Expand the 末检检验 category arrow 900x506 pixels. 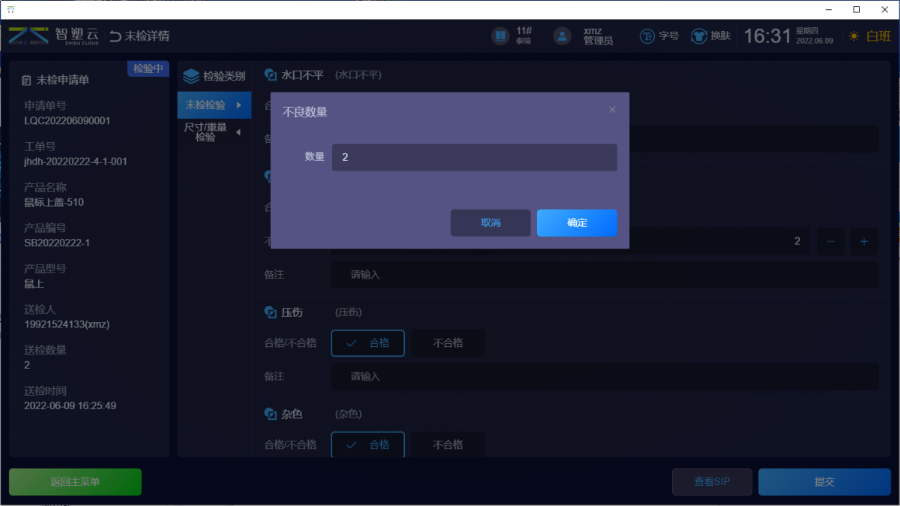pos(239,105)
